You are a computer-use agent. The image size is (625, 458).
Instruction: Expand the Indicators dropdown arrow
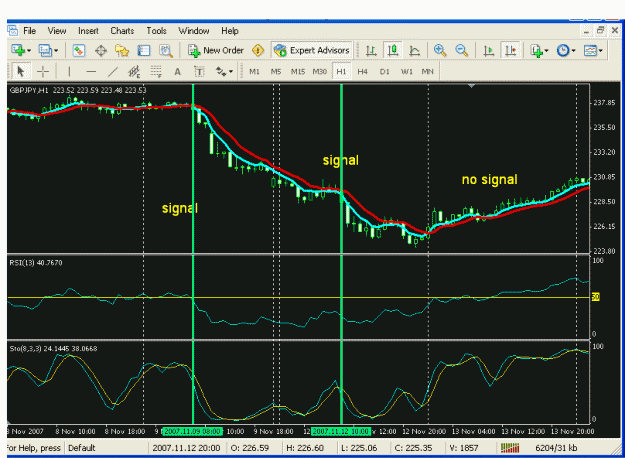(546, 51)
